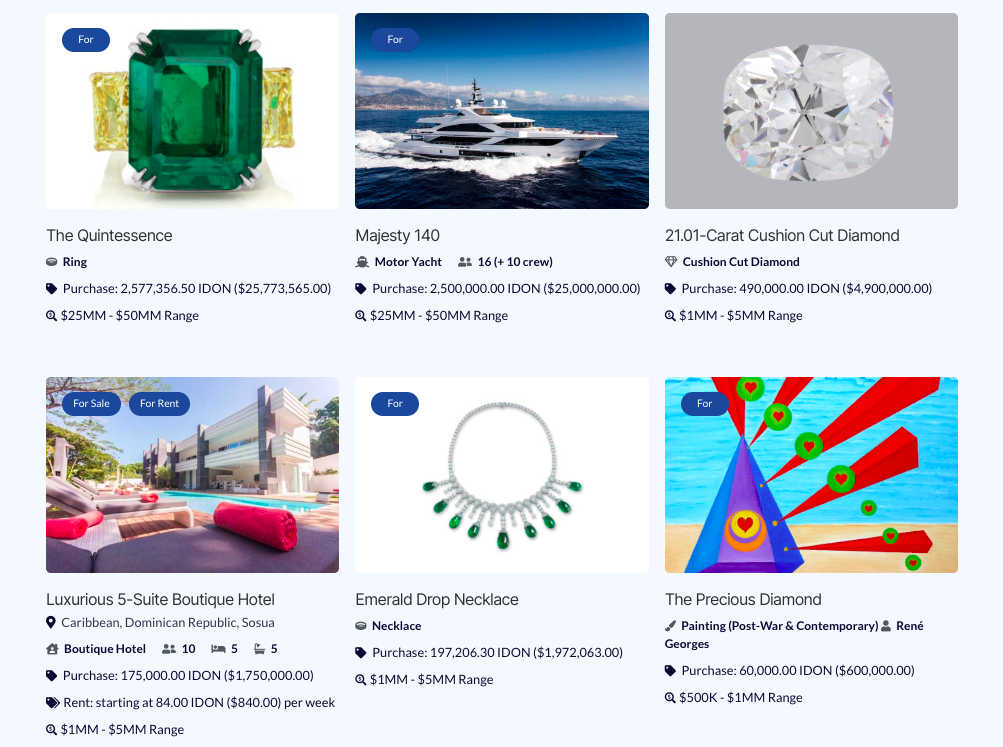The height and width of the screenshot is (747, 1003).
Task: Select The Precious Diamond painting image
Action: [x=811, y=475]
